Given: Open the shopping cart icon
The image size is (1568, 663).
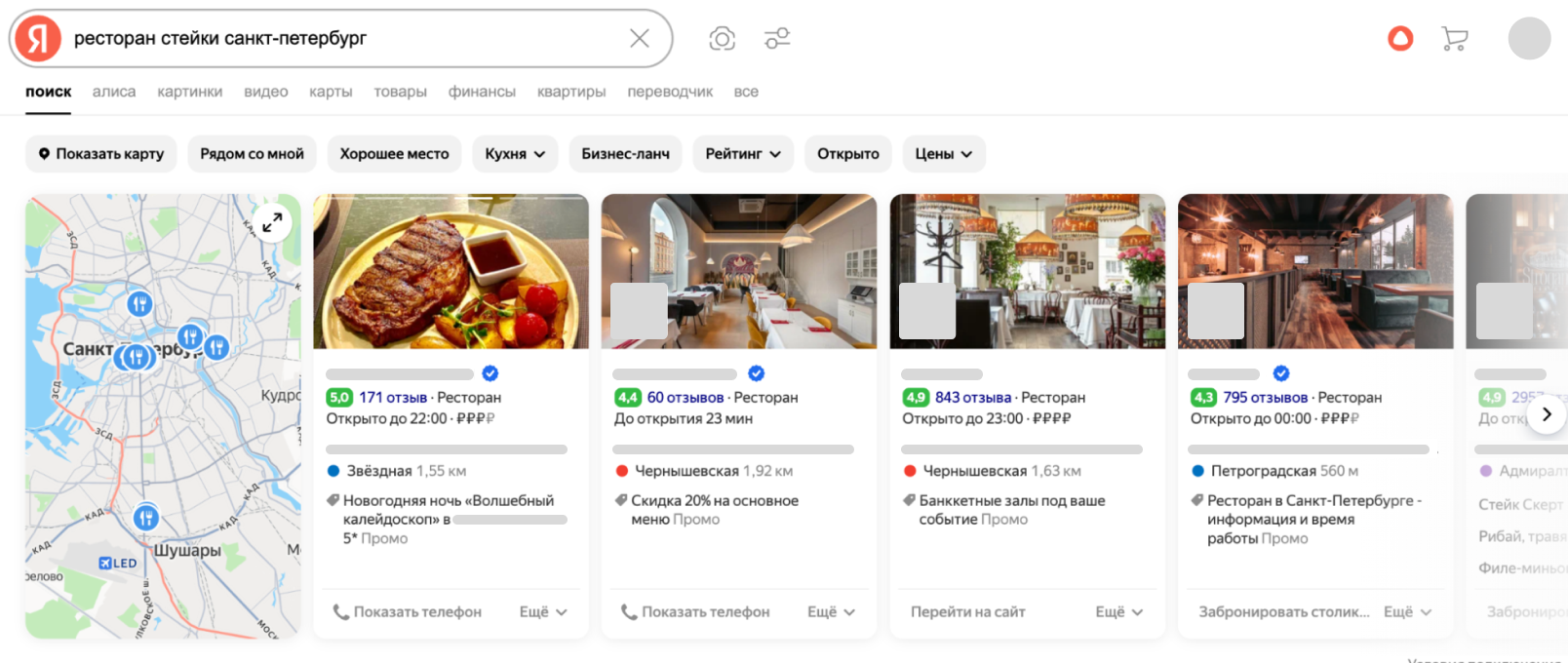Looking at the screenshot, I should [1455, 38].
